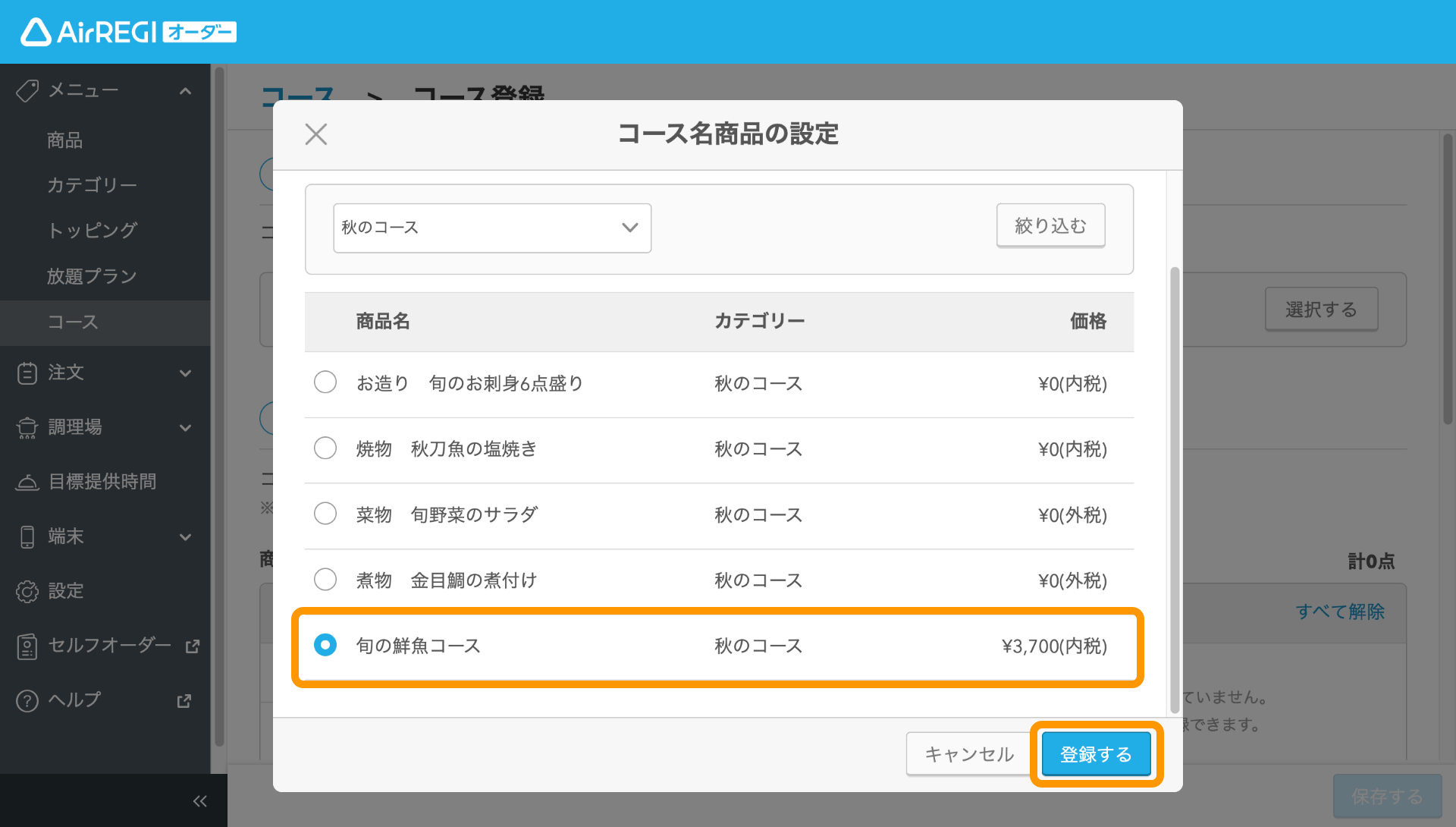Click the 旬の鮮魚コース product name
The height and width of the screenshot is (827, 1456).
tap(419, 646)
